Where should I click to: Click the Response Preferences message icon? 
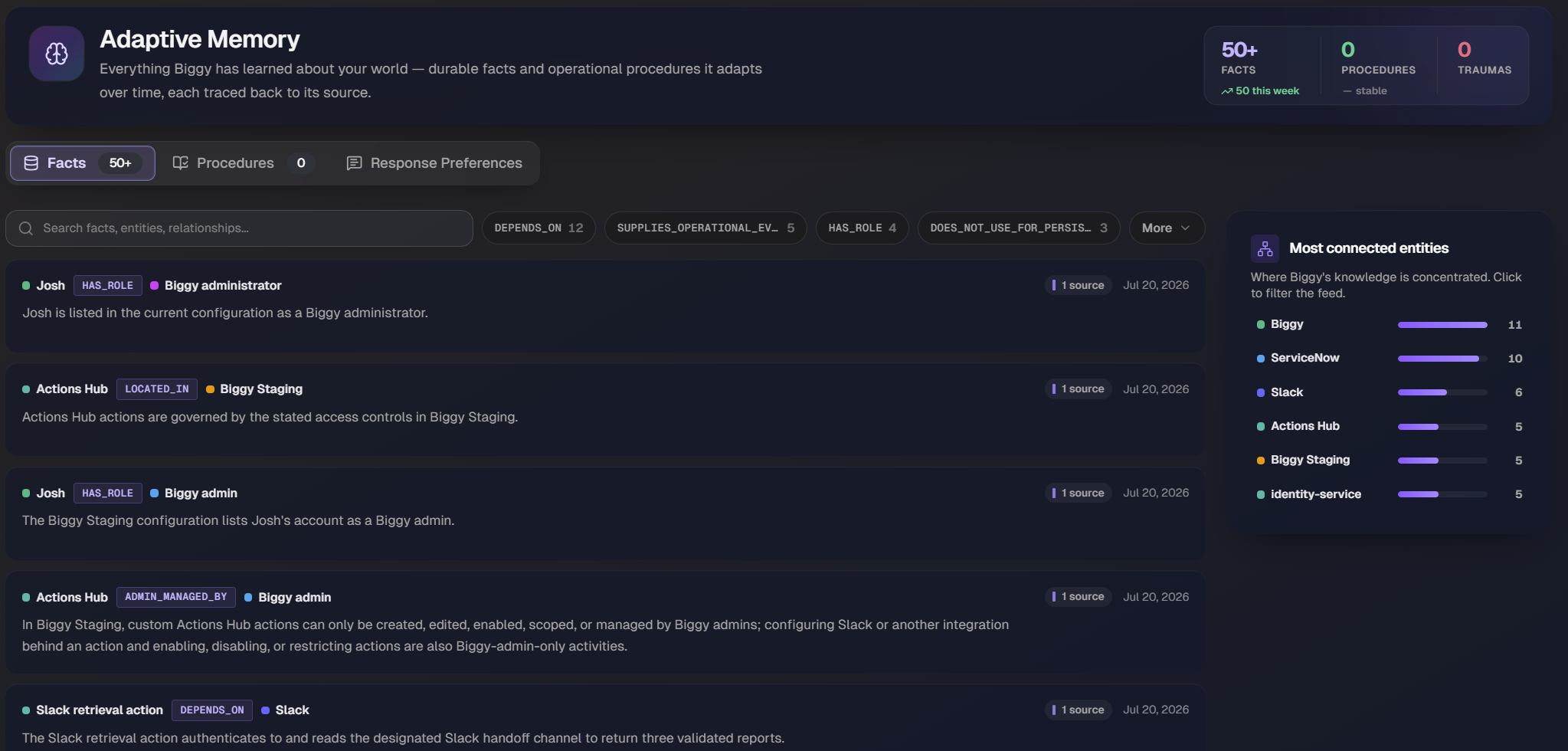354,163
